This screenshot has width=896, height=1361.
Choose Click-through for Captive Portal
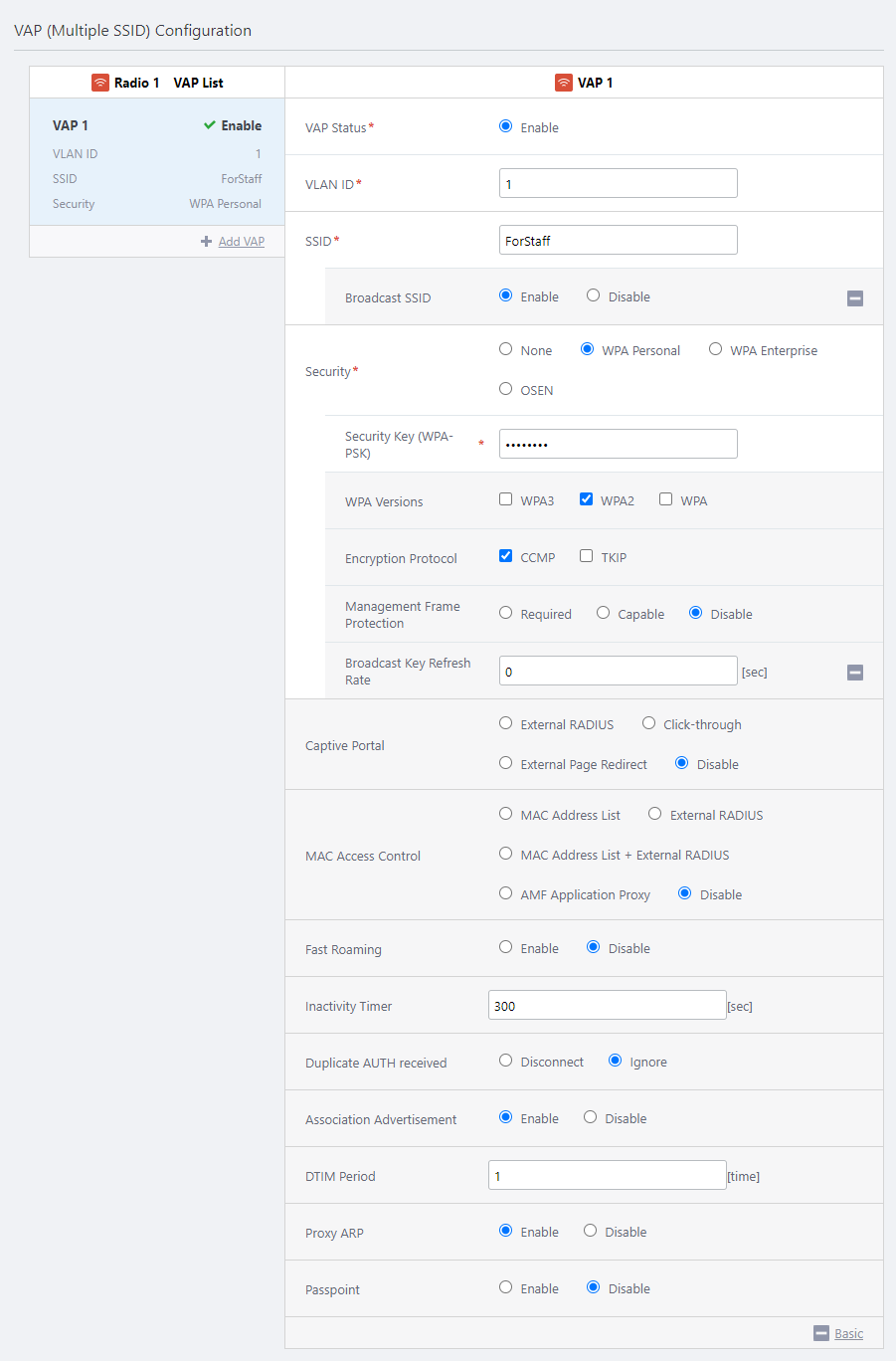click(649, 723)
